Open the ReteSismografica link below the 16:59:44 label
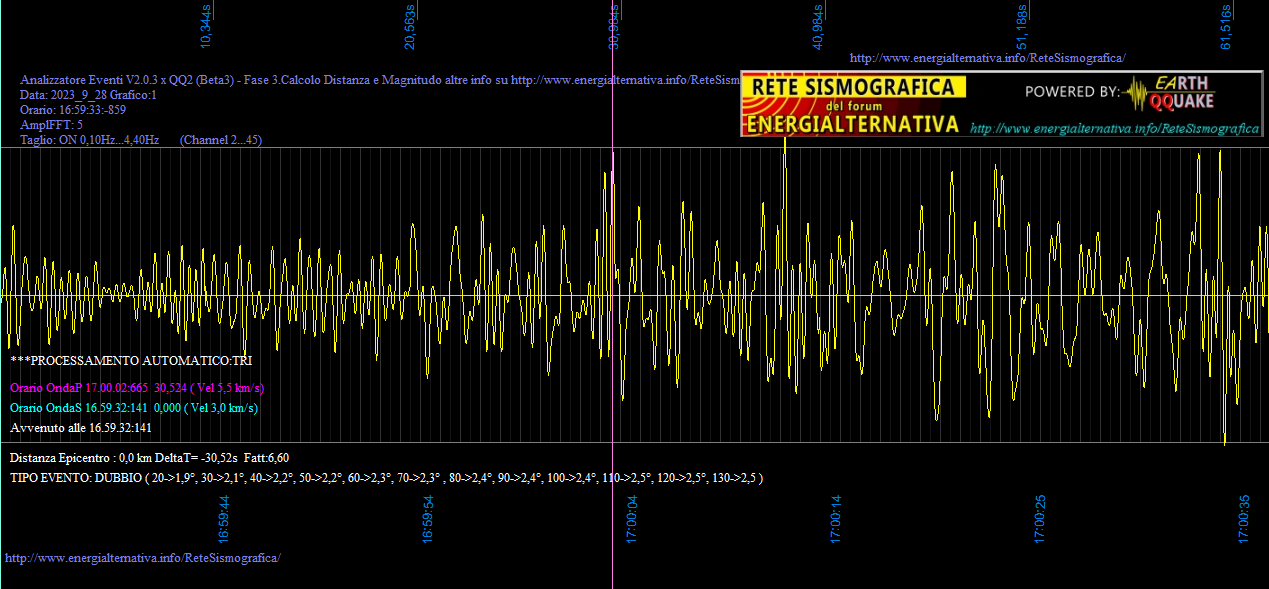This screenshot has width=1269, height=589. point(143,558)
